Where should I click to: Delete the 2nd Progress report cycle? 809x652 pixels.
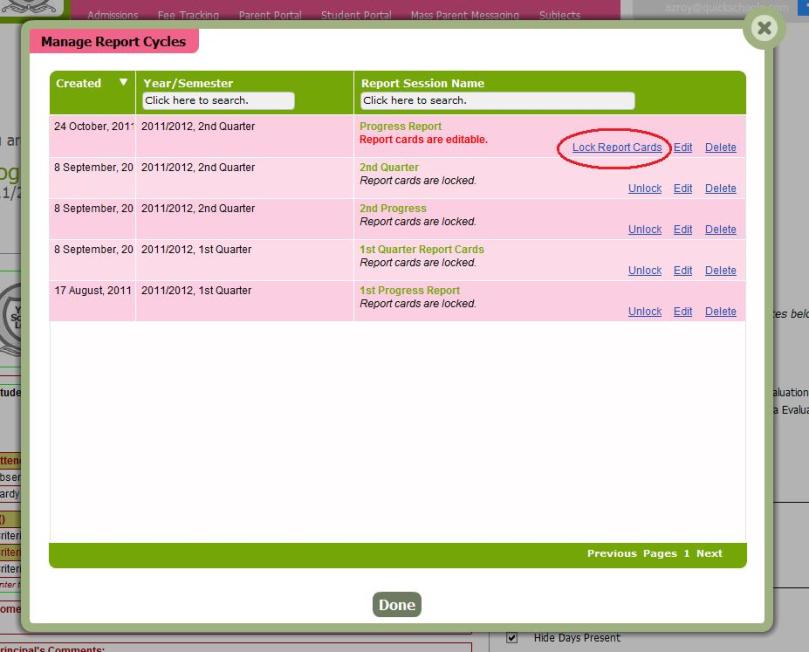click(720, 230)
